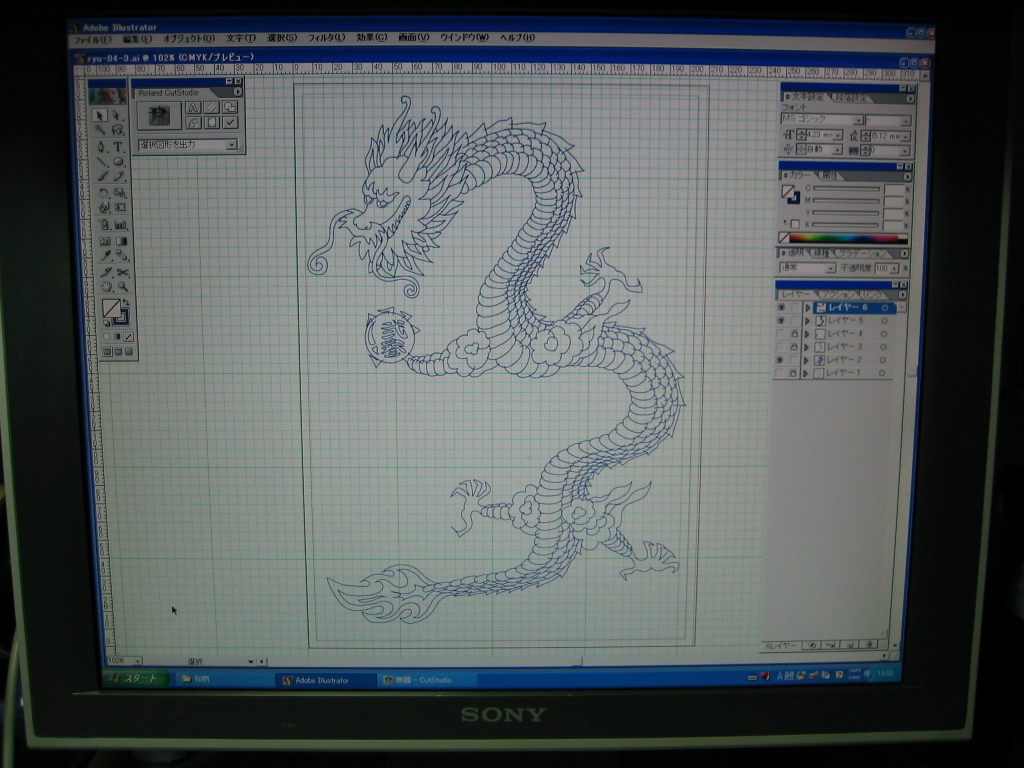Viewport: 1024px width, 768px height.
Task: Pick the Paintbrush tool
Action: [x=102, y=176]
